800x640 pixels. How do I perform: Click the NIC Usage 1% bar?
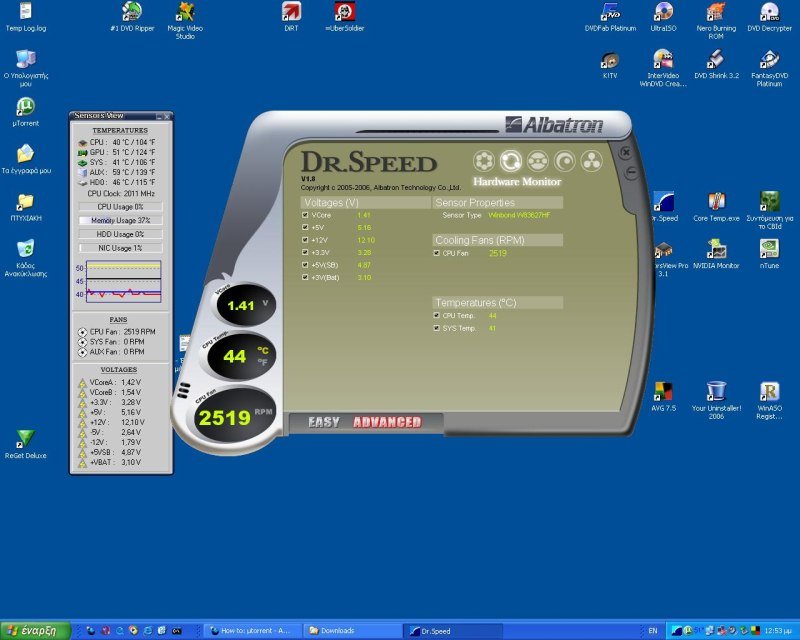click(x=121, y=248)
